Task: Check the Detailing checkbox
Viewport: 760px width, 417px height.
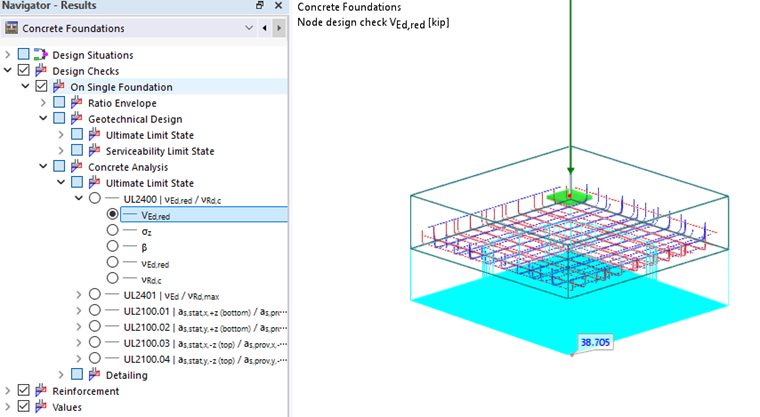Action: [77, 374]
